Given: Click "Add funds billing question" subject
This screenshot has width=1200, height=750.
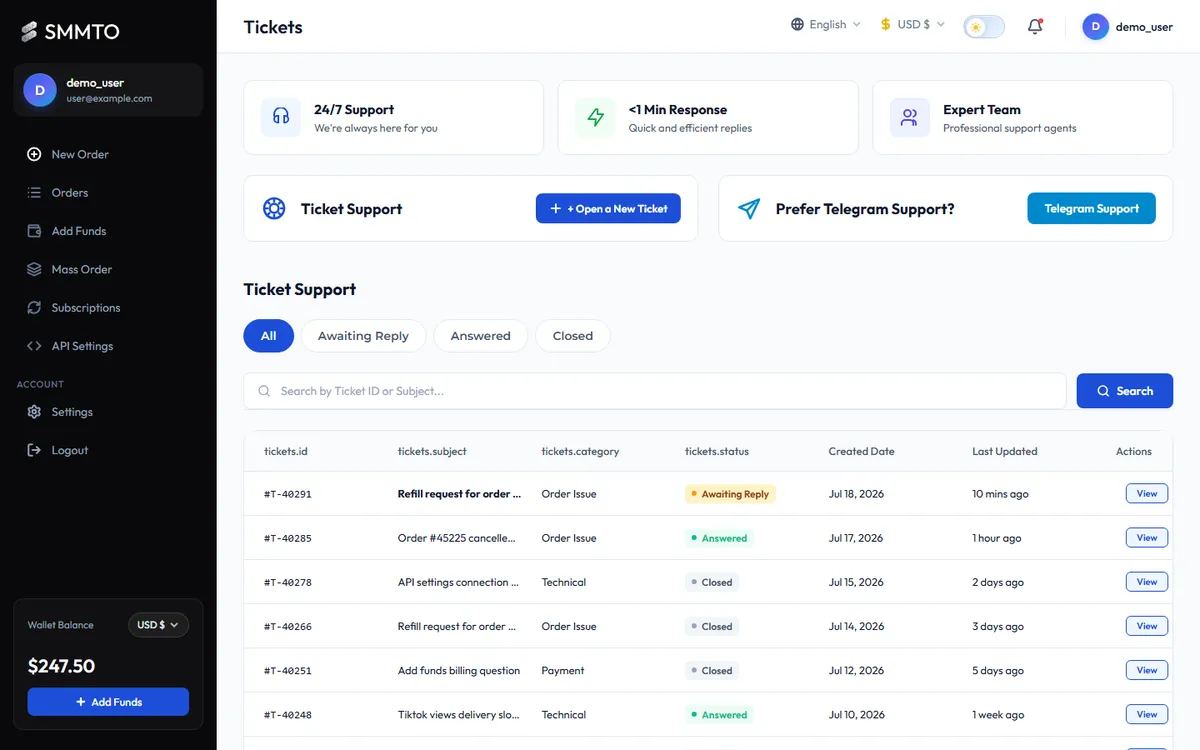Looking at the screenshot, I should (x=459, y=671).
